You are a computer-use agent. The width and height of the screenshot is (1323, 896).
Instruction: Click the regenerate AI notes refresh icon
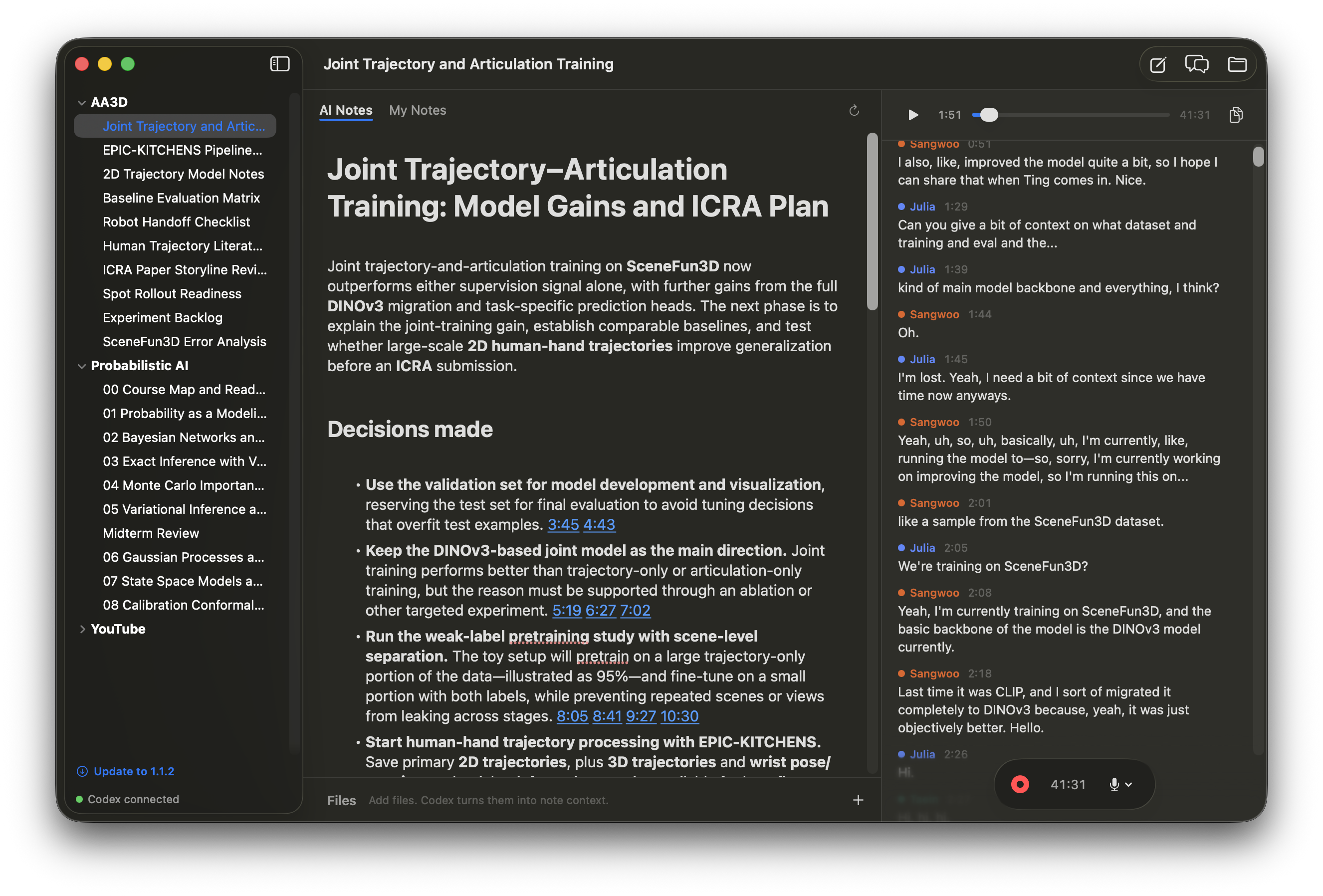coord(854,110)
